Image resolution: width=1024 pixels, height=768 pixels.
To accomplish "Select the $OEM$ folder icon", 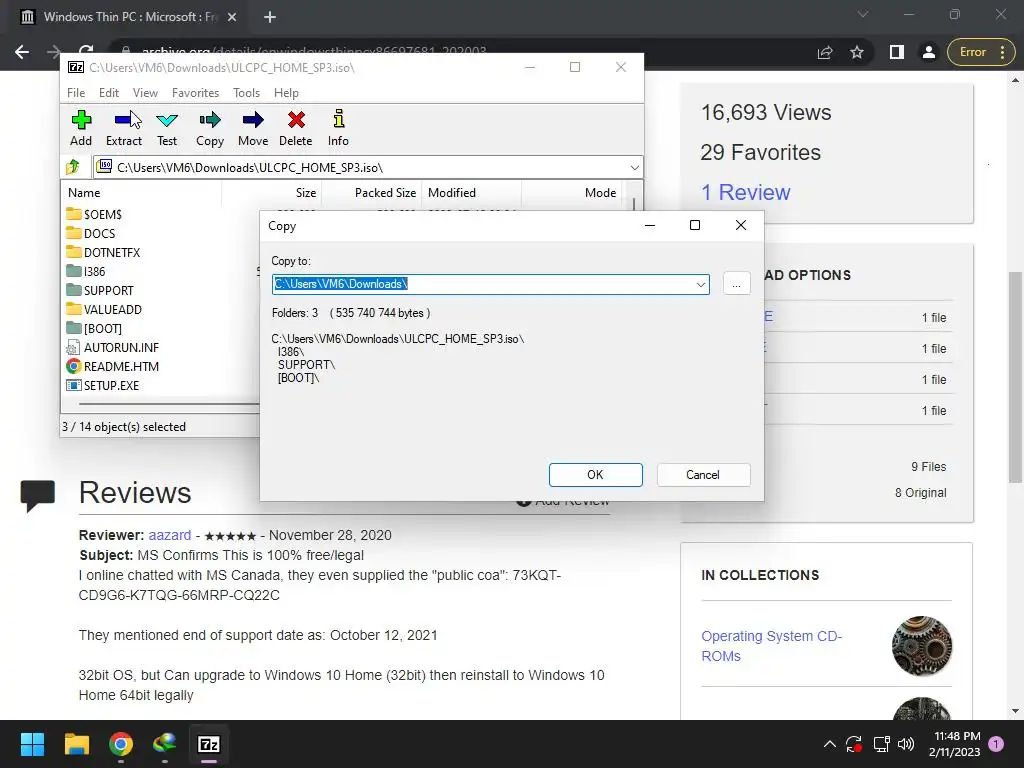I will [74, 214].
